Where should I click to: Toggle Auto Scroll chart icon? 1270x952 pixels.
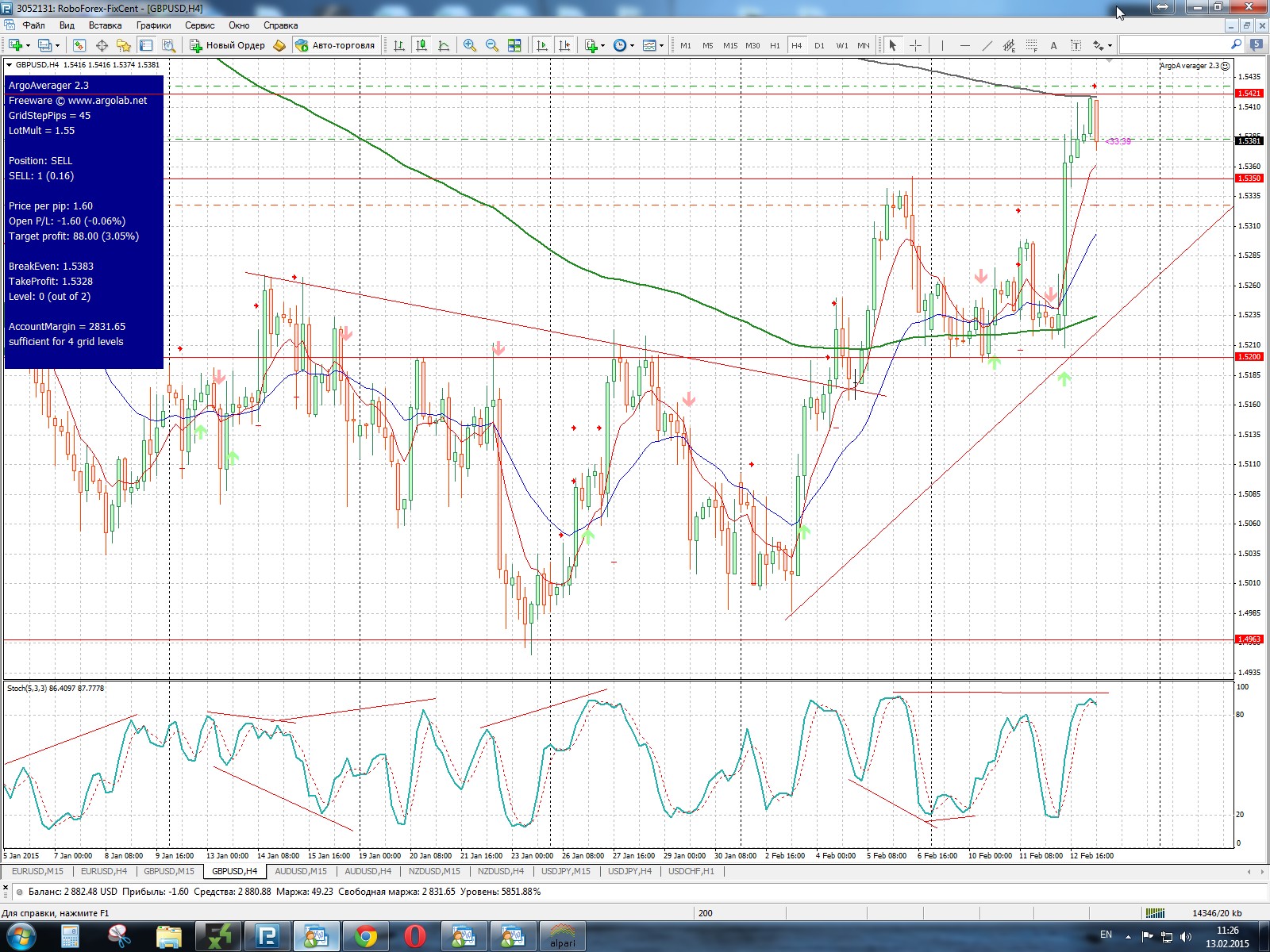542,45
